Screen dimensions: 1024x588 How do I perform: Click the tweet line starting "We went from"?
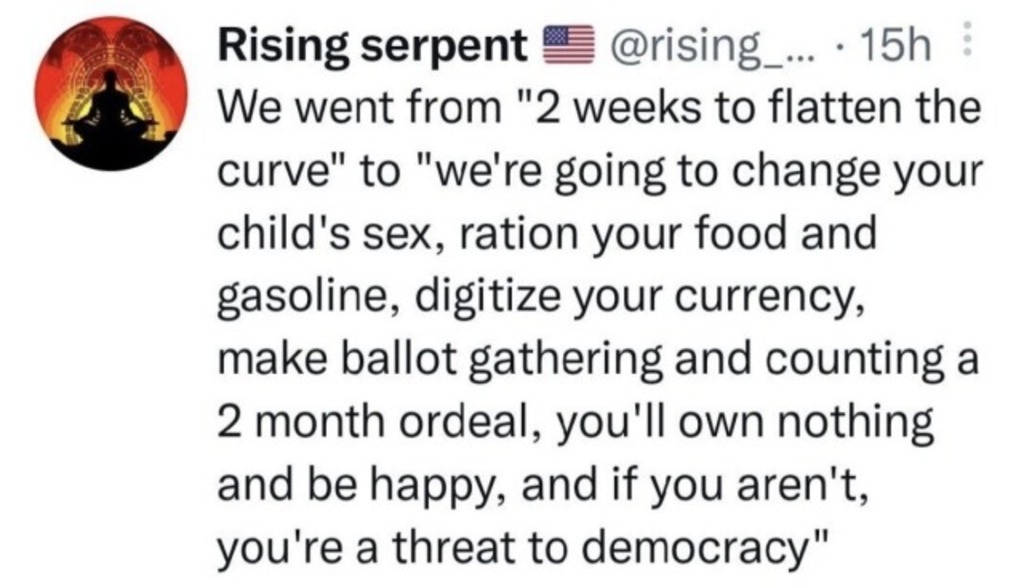click(599, 108)
